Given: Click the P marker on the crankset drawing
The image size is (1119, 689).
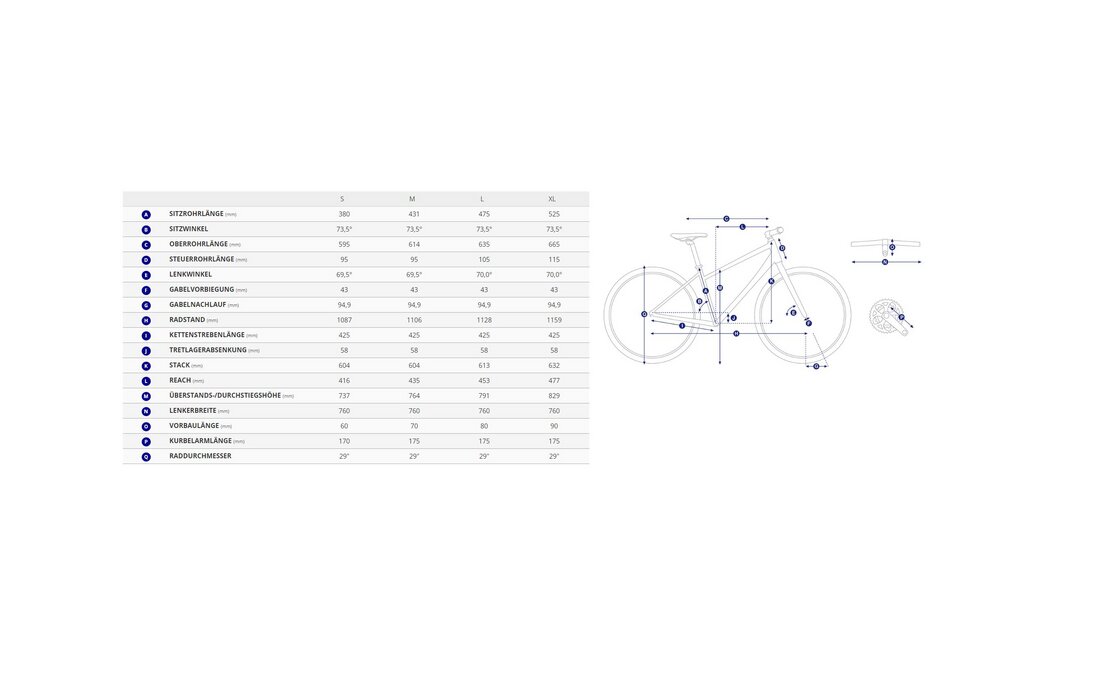Looking at the screenshot, I should (x=901, y=317).
